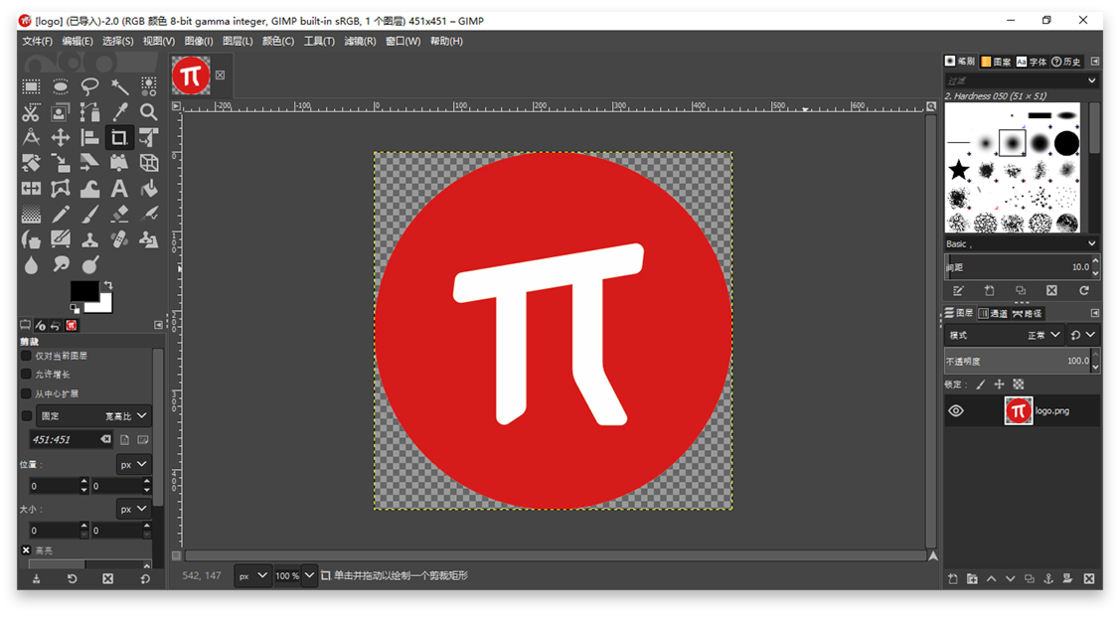Clear the 451:451 aspect ratio field
This screenshot has height=617, width=1120.
[106, 439]
